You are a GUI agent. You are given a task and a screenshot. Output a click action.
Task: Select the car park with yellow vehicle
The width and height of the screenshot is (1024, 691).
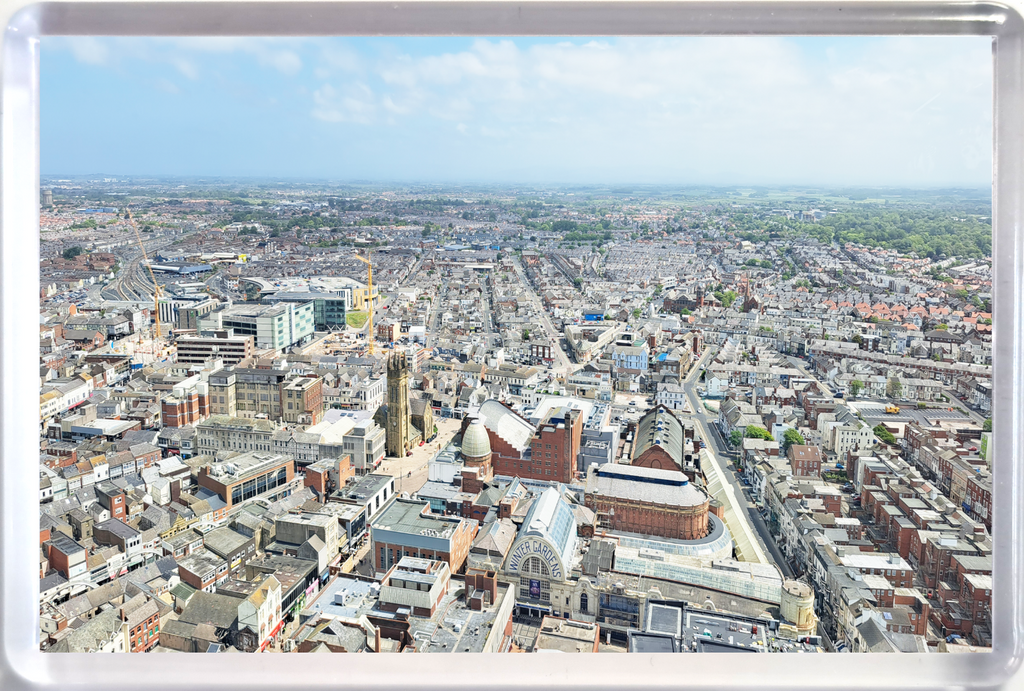click(911, 413)
